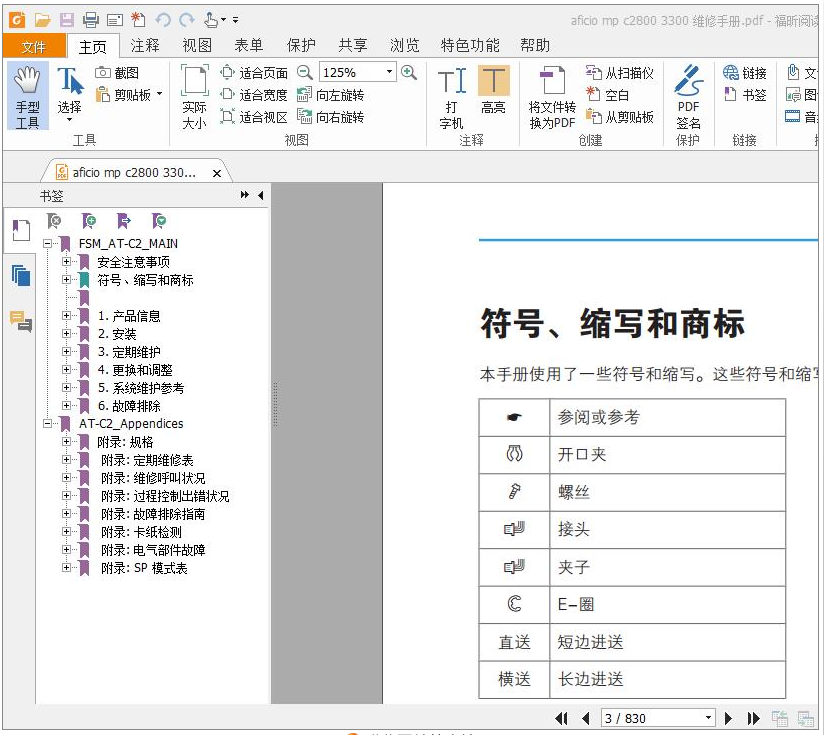Viewport: 824px width, 735px height.
Task: Activate the 选择 text selection tool
Action: 69,95
